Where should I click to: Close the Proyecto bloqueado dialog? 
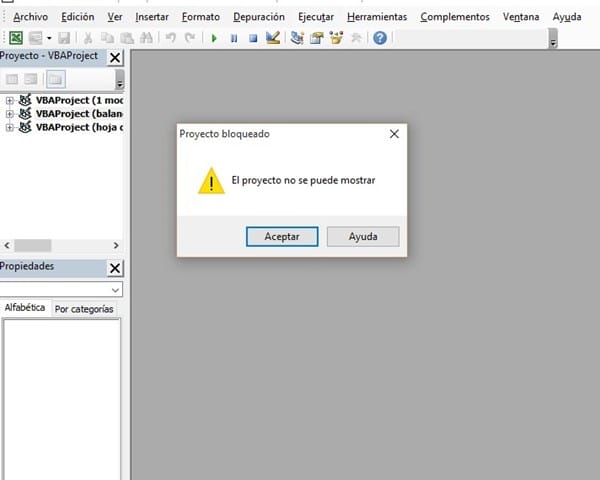pos(394,134)
